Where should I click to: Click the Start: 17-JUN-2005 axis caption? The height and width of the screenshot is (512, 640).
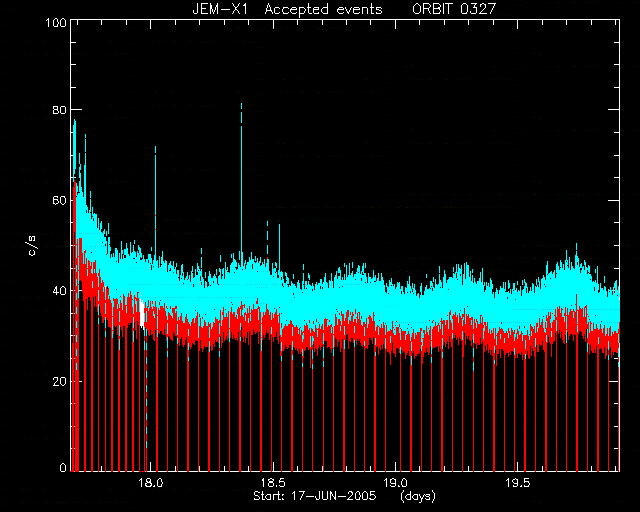(315, 496)
